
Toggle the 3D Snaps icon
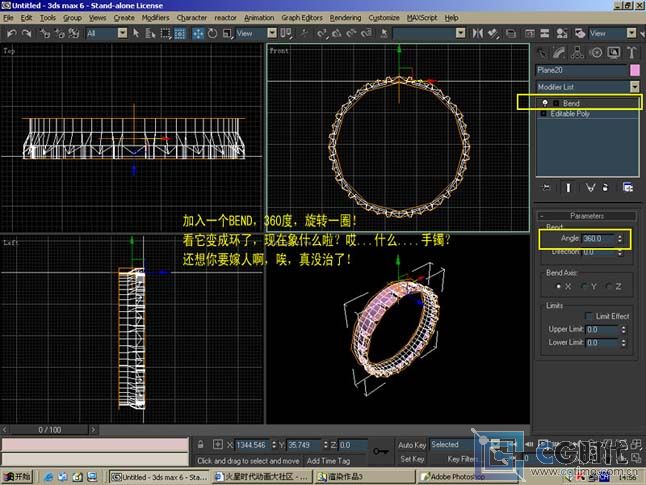pos(322,33)
